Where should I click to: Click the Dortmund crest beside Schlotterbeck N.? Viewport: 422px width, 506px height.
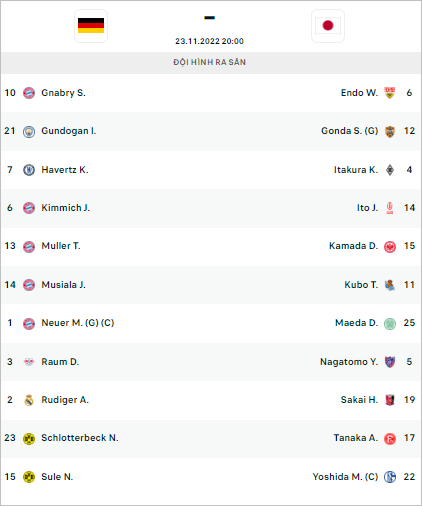tap(29, 438)
